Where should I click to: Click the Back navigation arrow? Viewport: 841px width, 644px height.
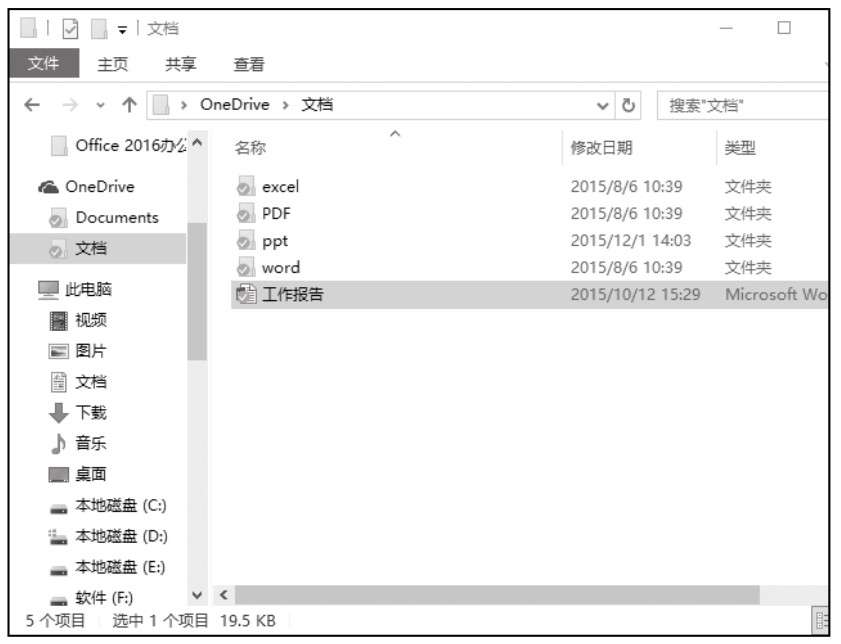[32, 105]
